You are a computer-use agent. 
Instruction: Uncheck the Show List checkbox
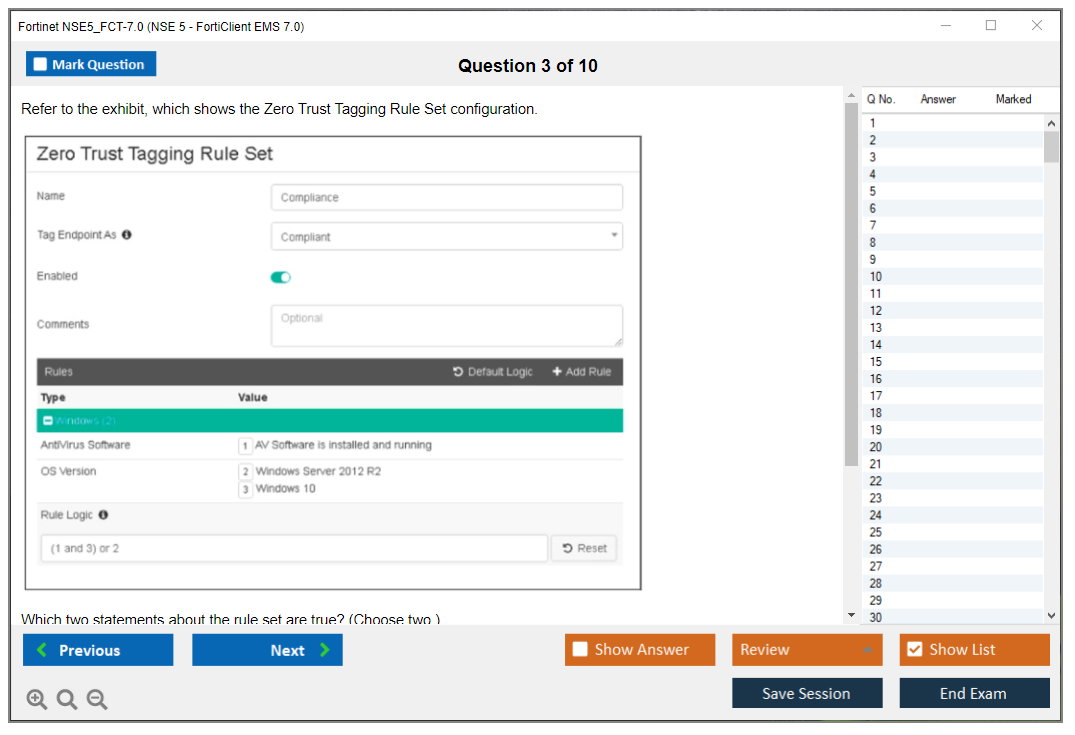(x=914, y=649)
